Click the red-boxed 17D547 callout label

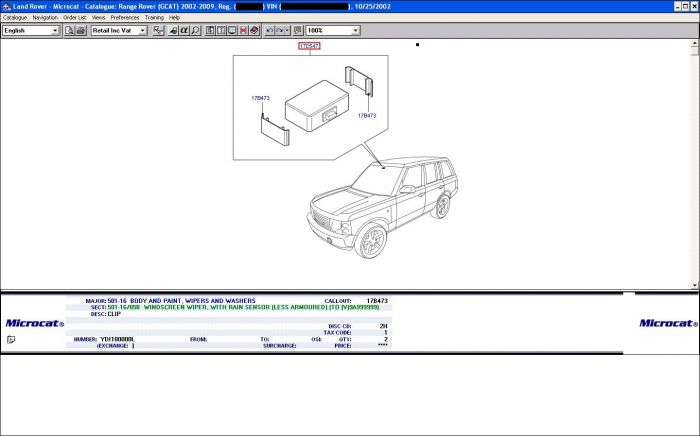coord(309,46)
